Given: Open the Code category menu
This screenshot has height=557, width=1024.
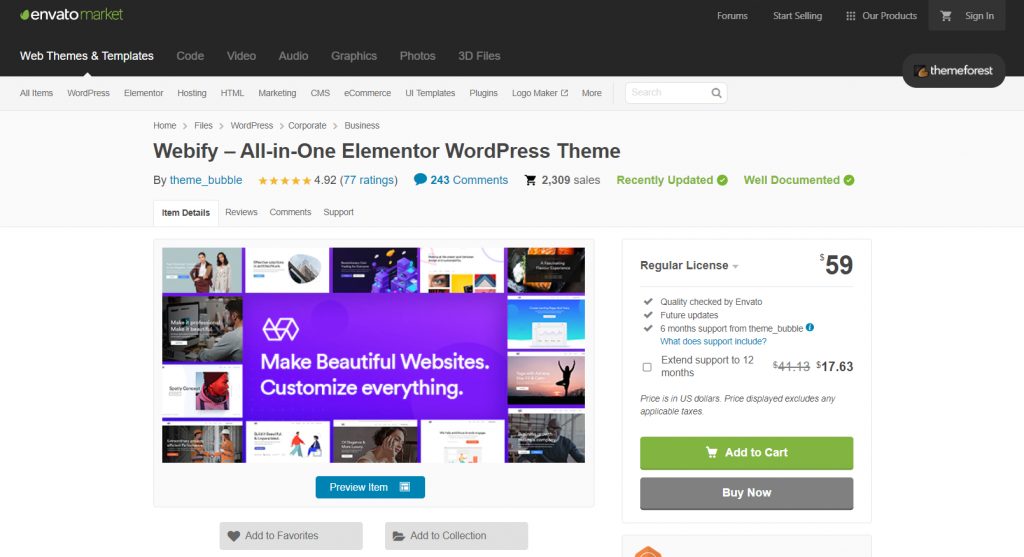Looking at the screenshot, I should (x=190, y=56).
